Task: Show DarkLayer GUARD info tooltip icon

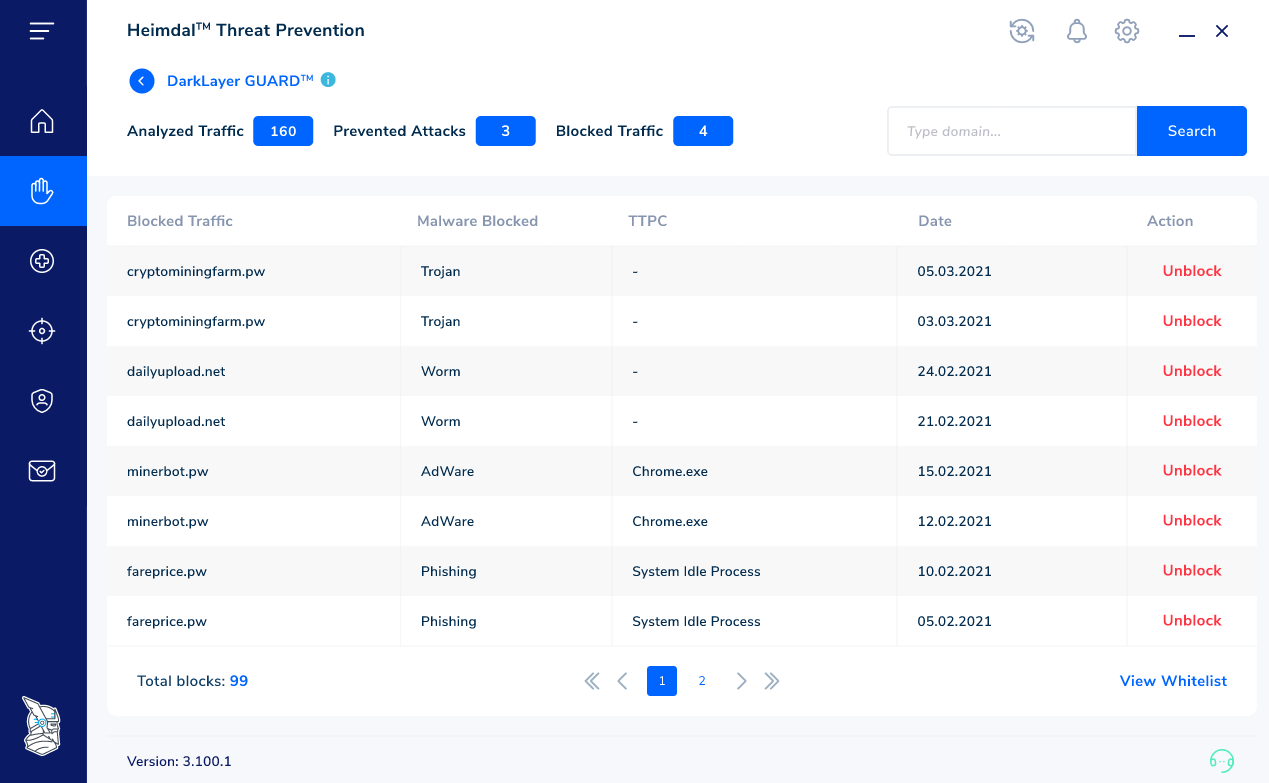Action: [x=328, y=80]
